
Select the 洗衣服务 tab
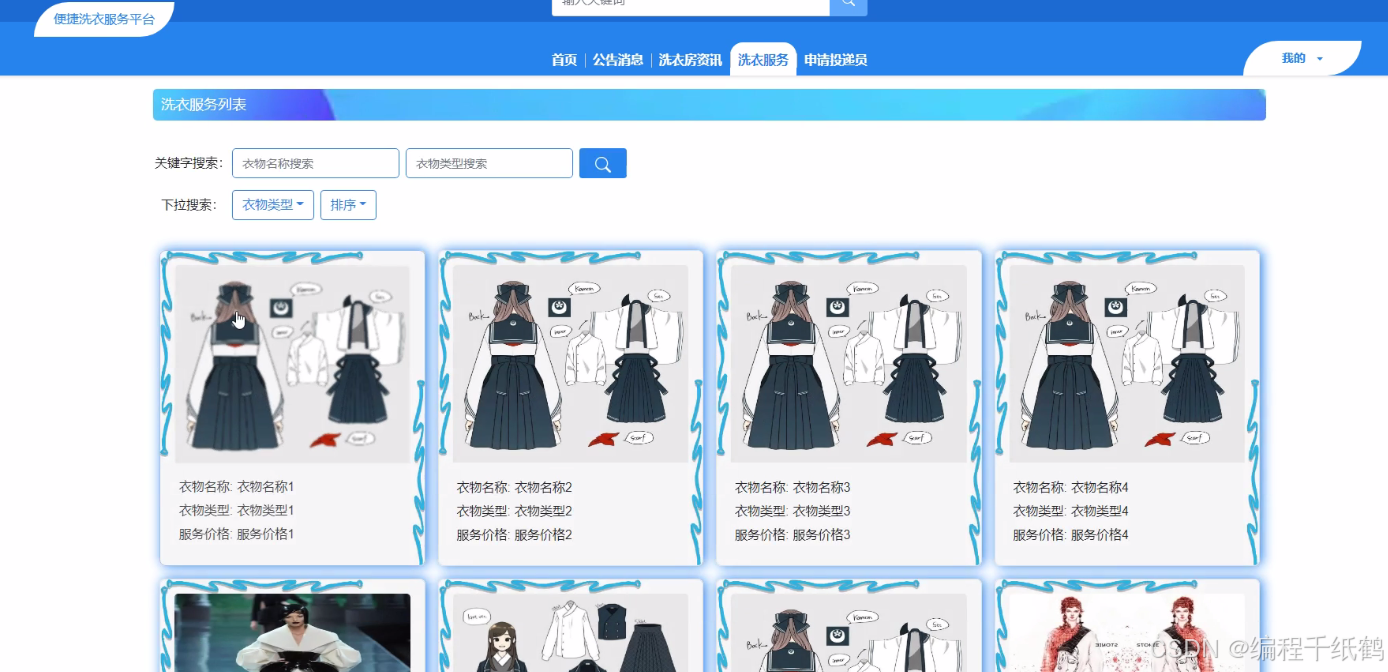tap(763, 60)
